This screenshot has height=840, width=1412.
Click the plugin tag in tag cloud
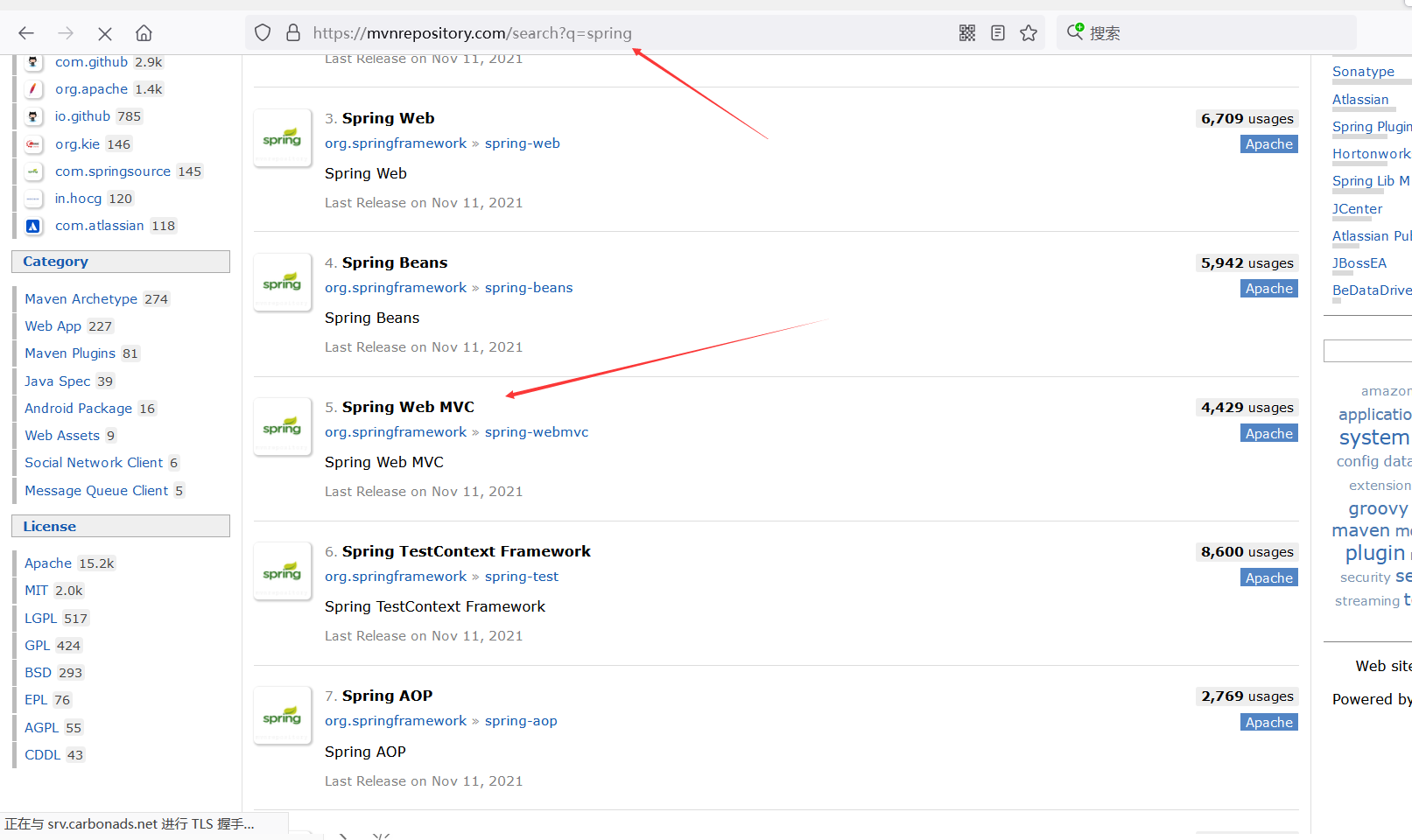(x=1375, y=553)
